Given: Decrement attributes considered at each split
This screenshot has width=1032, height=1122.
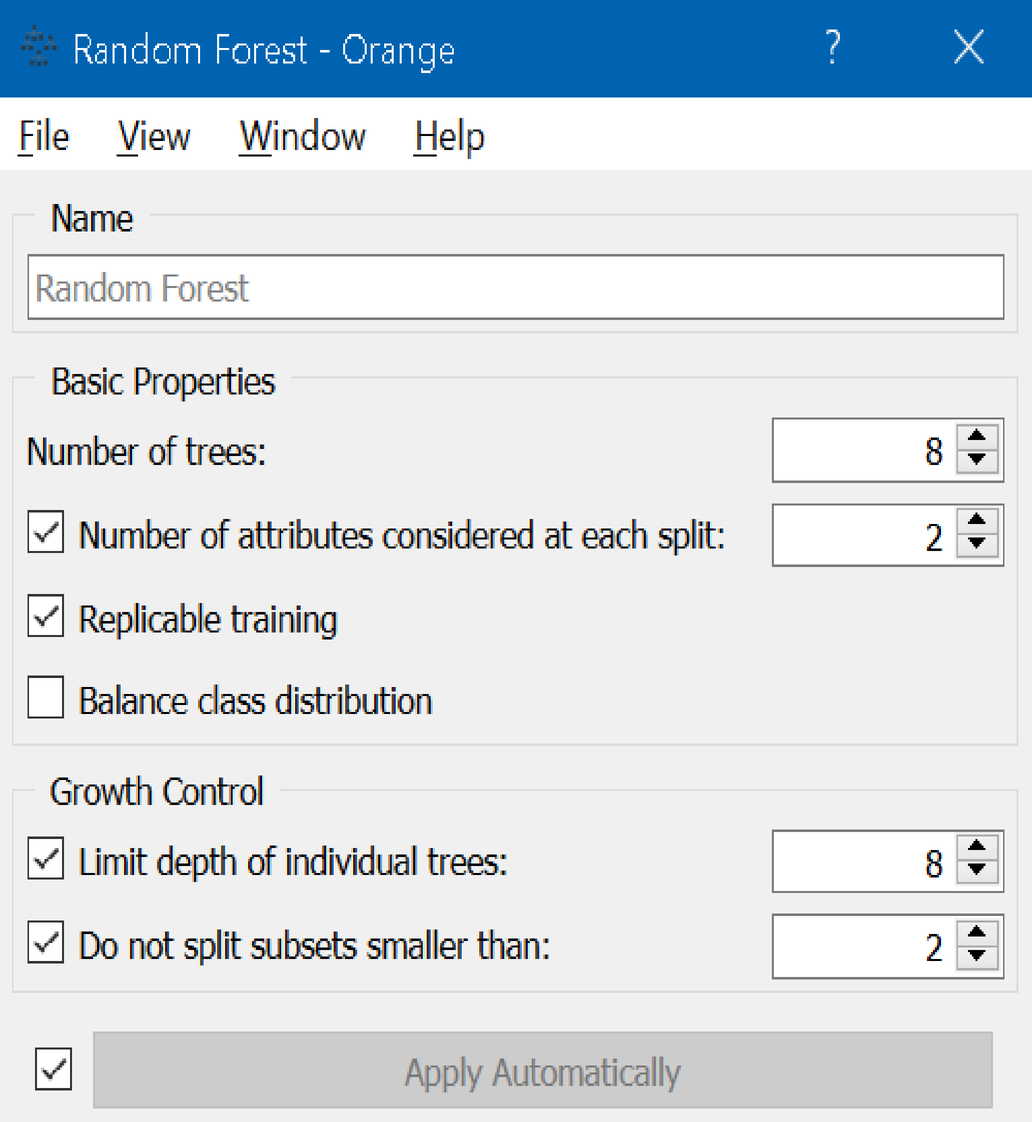Looking at the screenshot, I should tap(977, 546).
